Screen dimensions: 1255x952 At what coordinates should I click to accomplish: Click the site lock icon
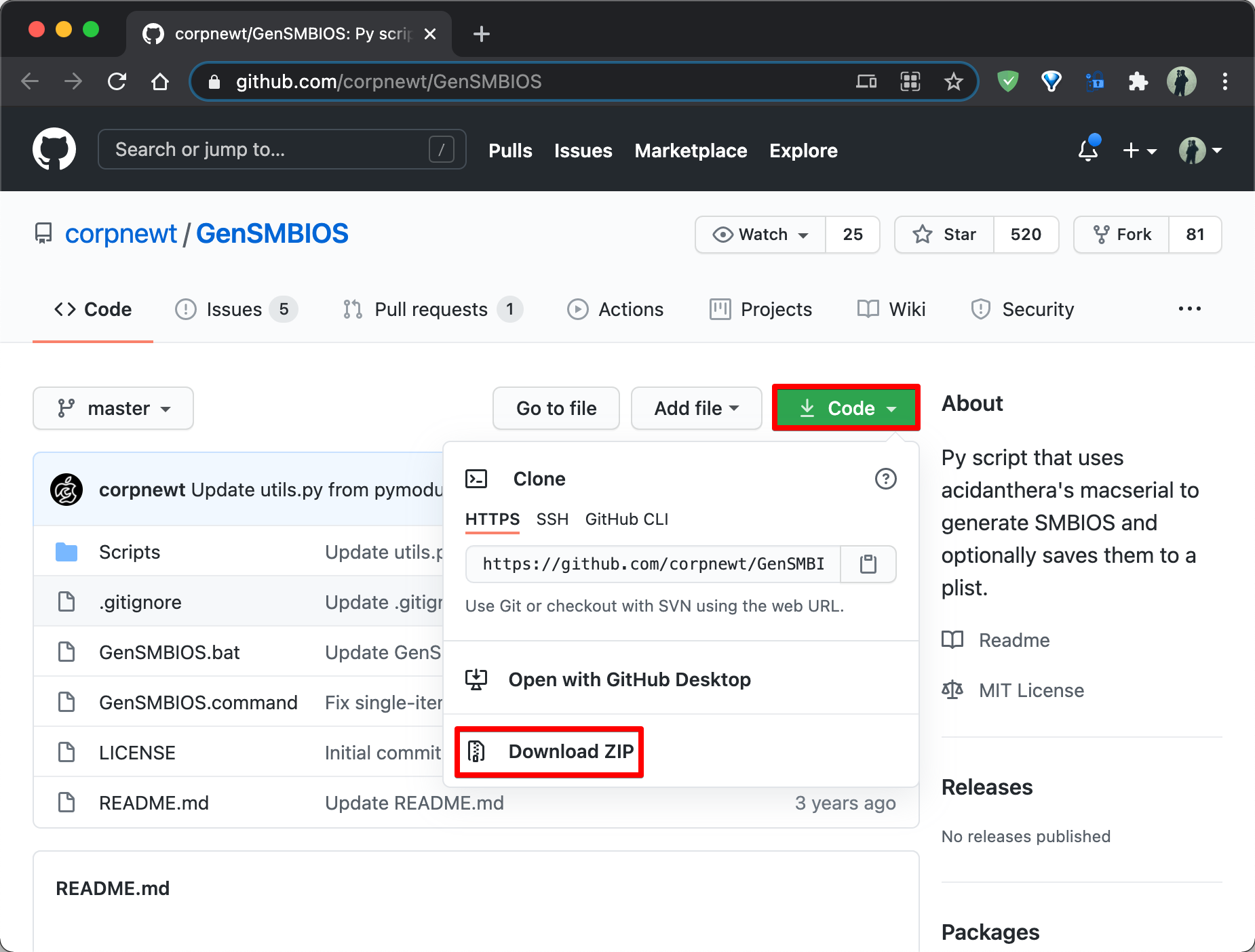tap(214, 82)
